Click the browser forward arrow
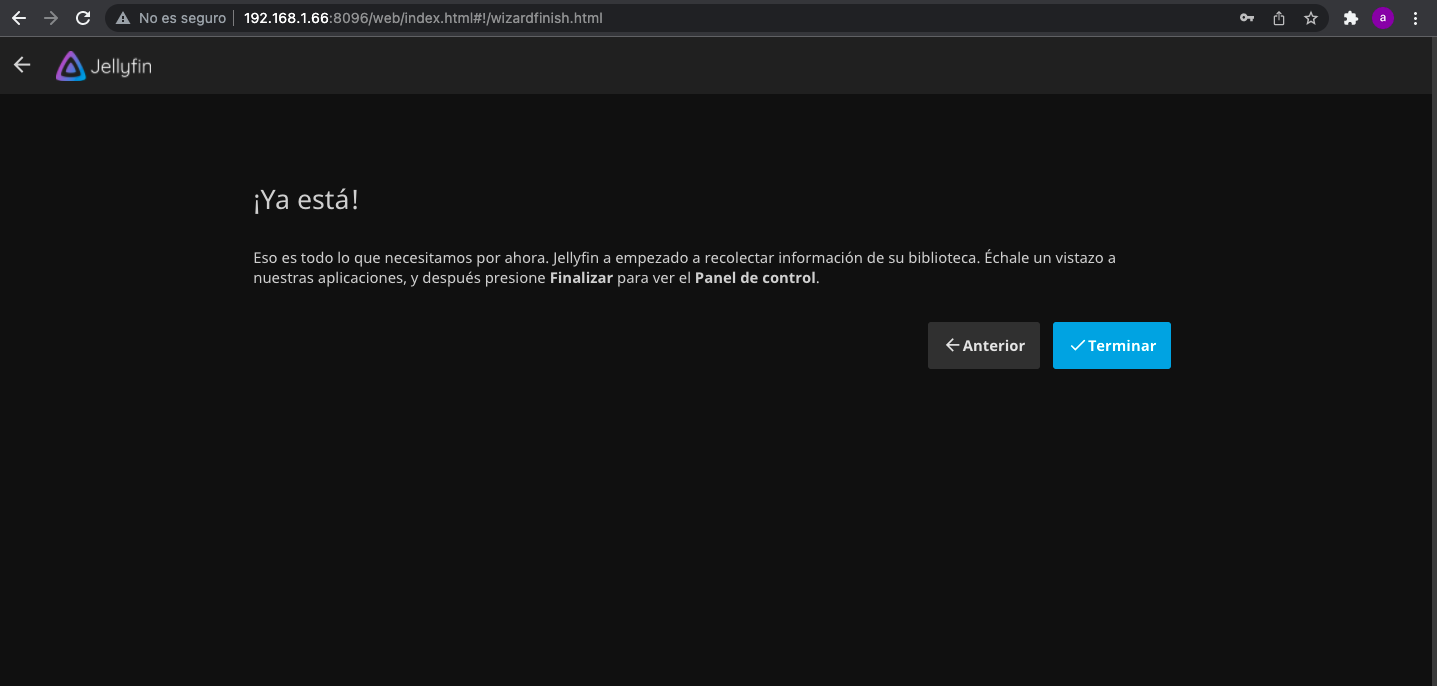 [x=51, y=18]
